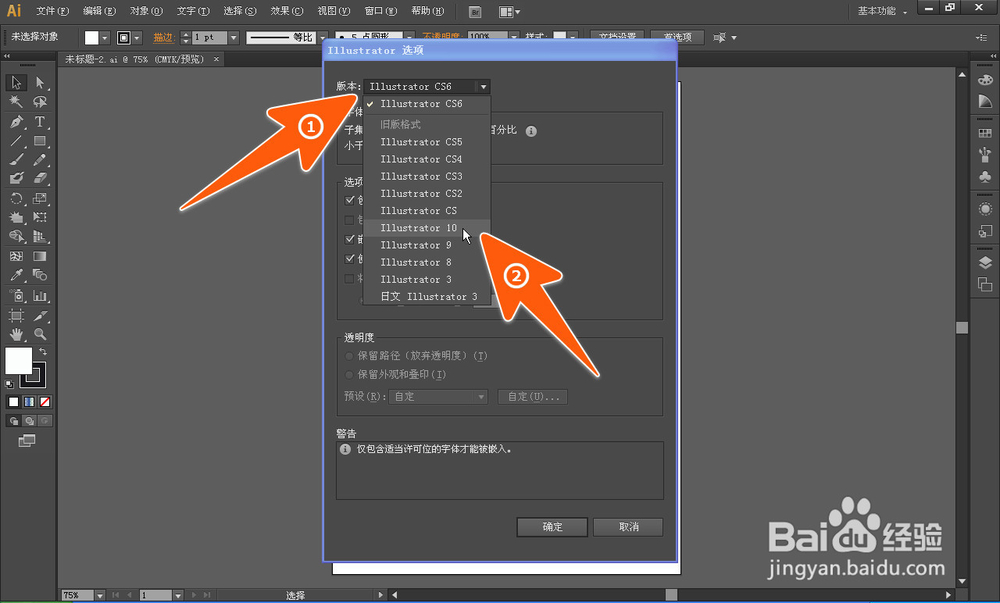1000x603 pixels.
Task: Select the Artboard tool
Action: point(16,316)
